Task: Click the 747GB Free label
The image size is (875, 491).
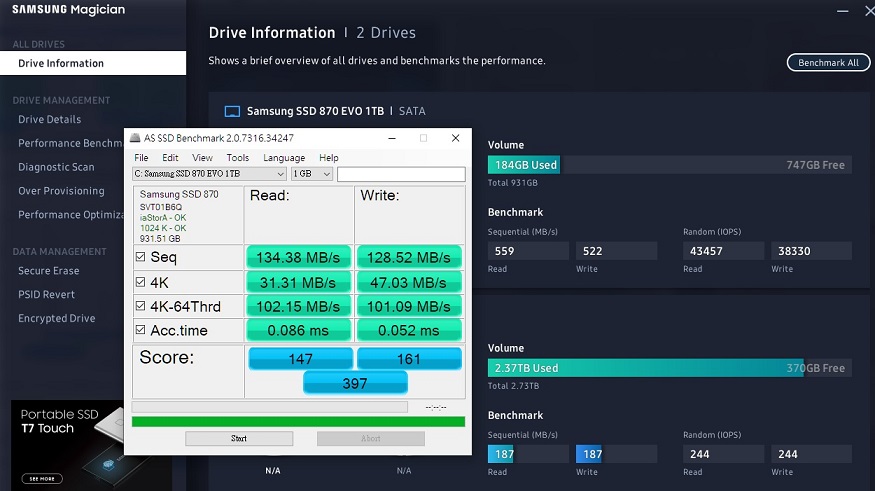Action: (x=815, y=165)
